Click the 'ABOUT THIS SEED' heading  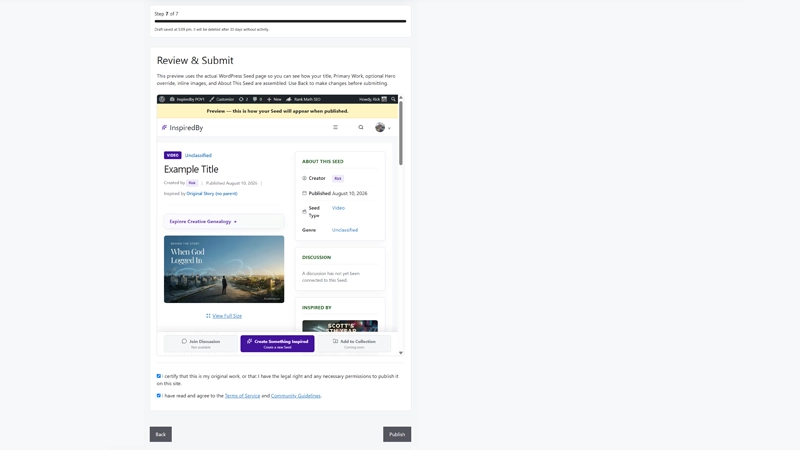point(322,161)
